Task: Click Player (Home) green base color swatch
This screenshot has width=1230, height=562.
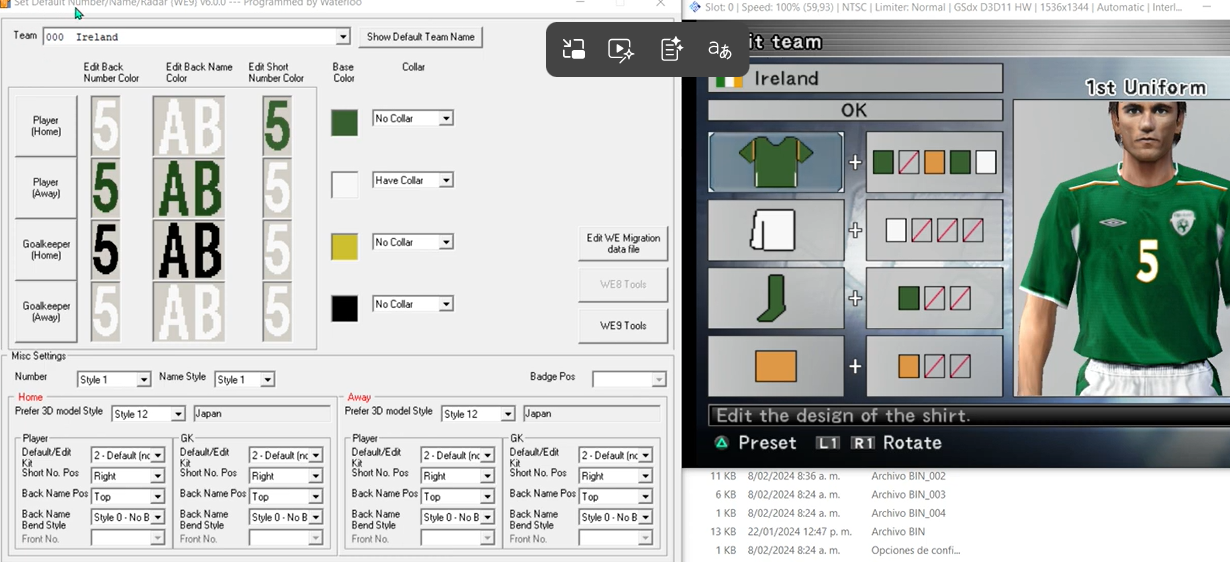Action: (x=344, y=123)
